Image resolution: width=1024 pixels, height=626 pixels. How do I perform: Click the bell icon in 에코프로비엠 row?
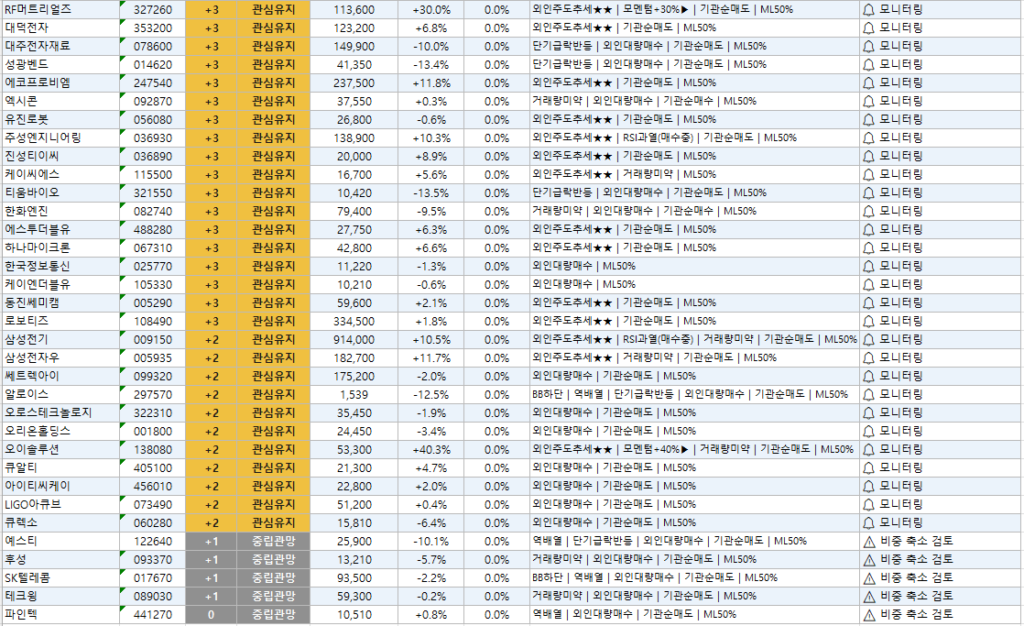869,83
